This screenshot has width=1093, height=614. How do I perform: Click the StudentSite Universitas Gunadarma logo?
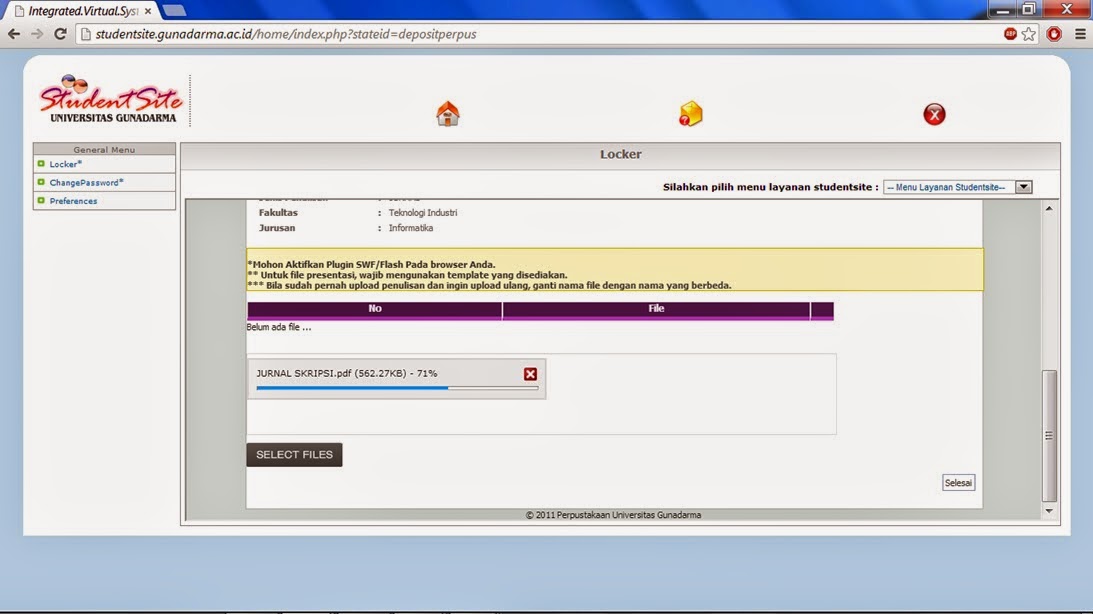coord(112,98)
